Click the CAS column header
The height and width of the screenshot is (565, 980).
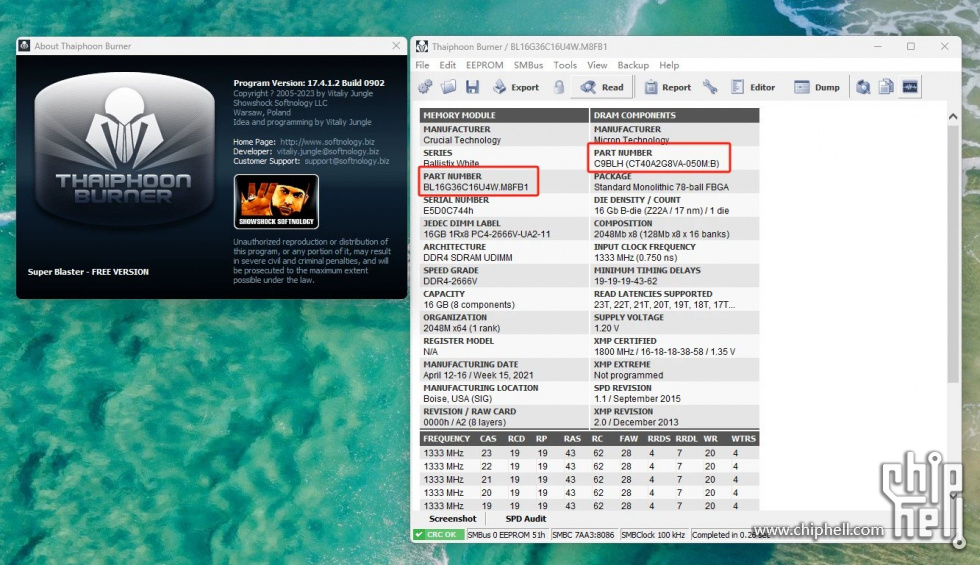[488, 439]
